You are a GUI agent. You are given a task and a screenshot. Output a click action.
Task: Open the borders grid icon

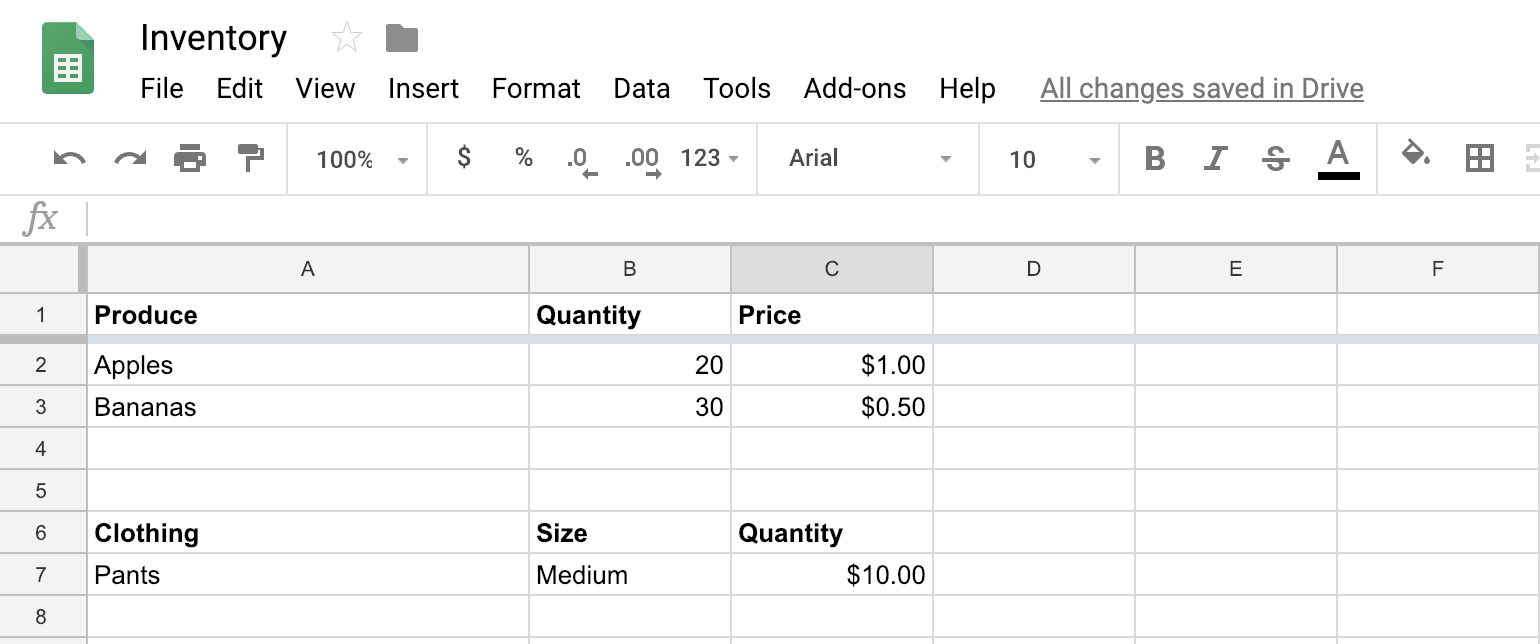(x=1479, y=158)
